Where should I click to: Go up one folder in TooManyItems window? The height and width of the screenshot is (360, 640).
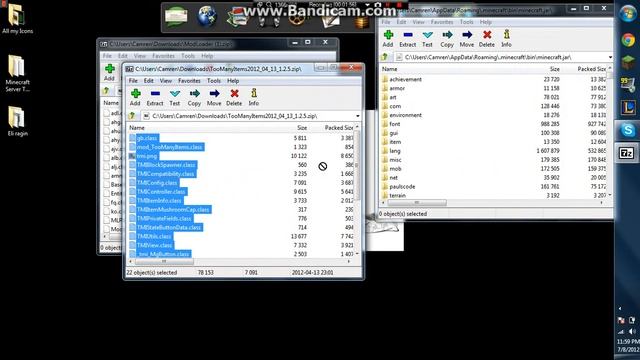(x=132, y=116)
